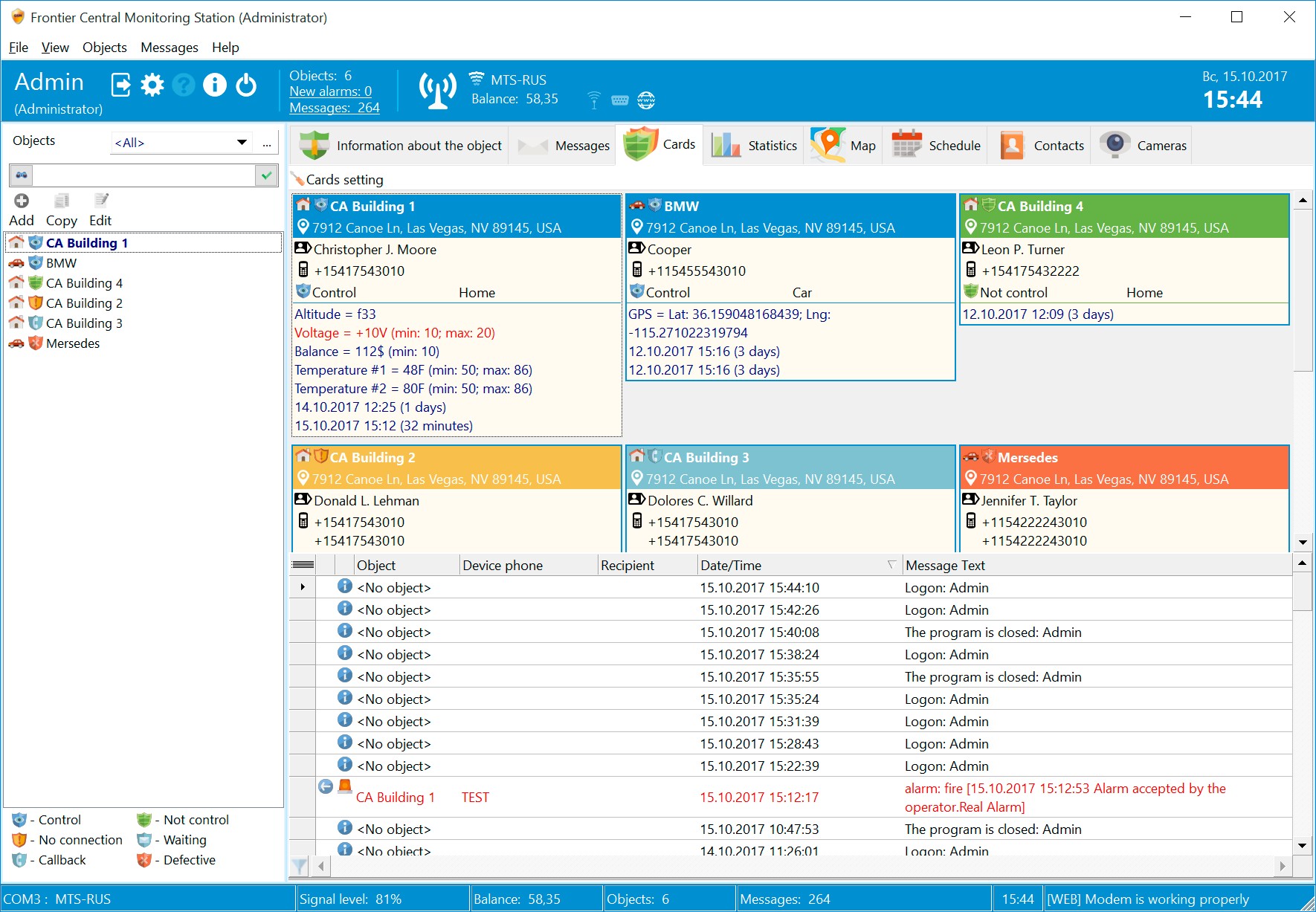Open the Map tab

point(843,146)
